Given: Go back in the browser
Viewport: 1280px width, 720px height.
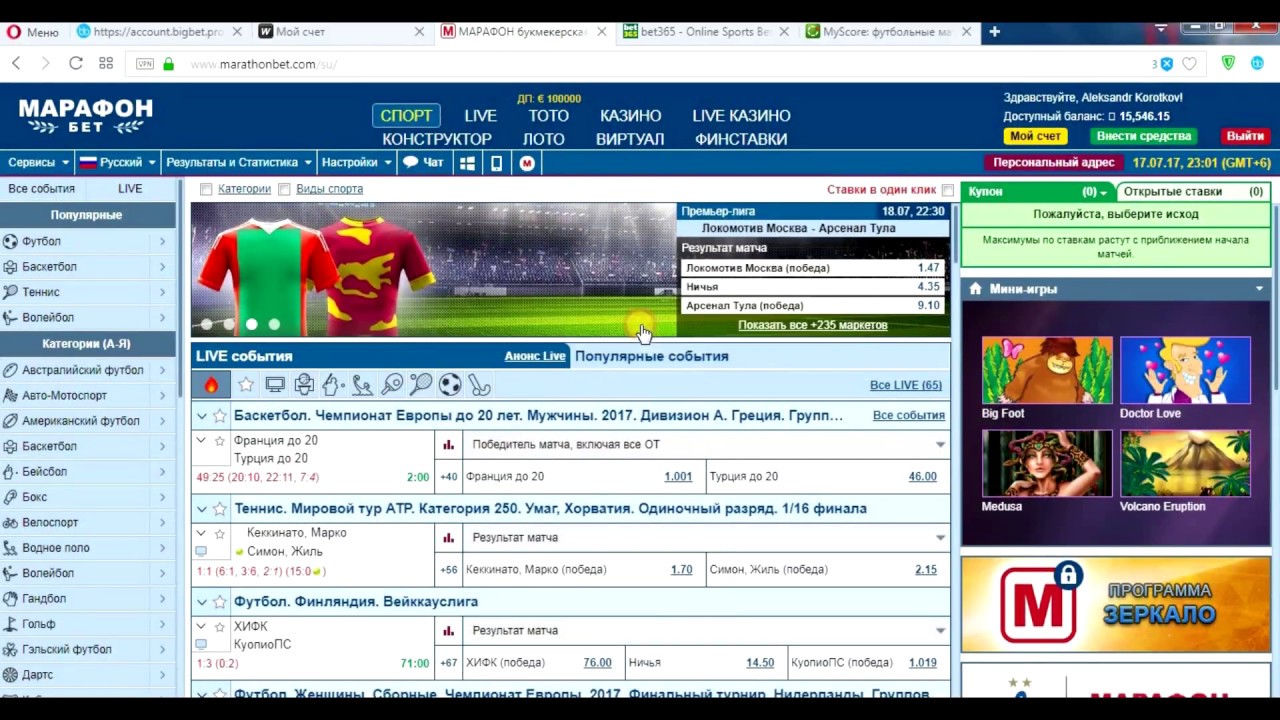Looking at the screenshot, I should [16, 63].
